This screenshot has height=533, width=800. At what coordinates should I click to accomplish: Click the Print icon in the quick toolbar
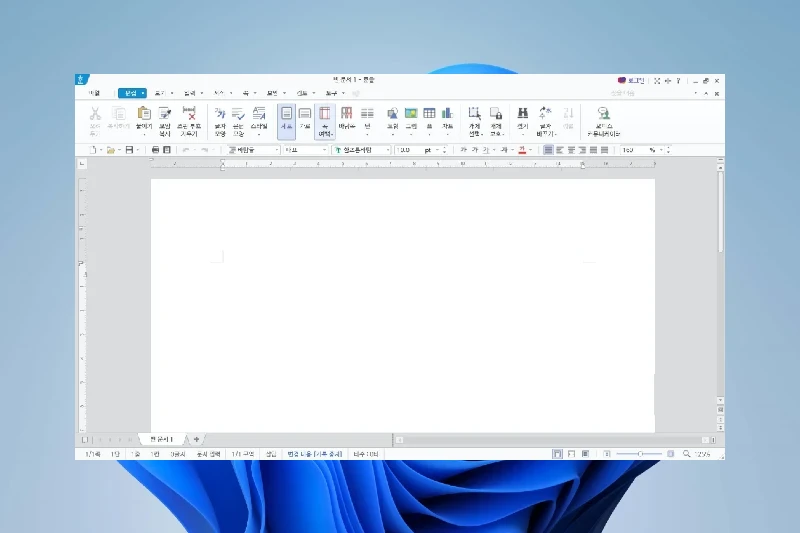(155, 150)
